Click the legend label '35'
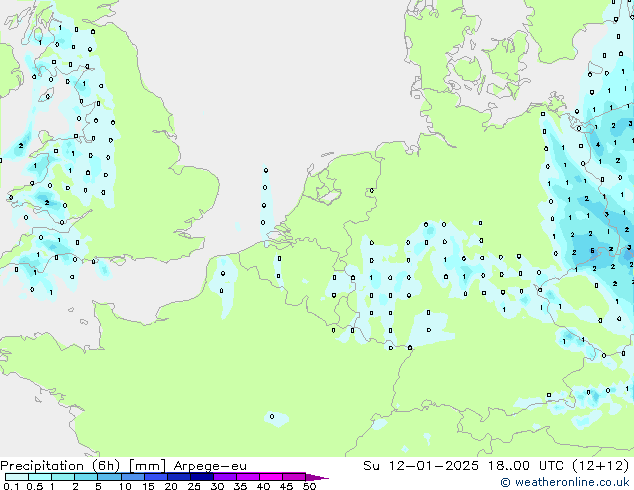634x490 pixels. 240,486
